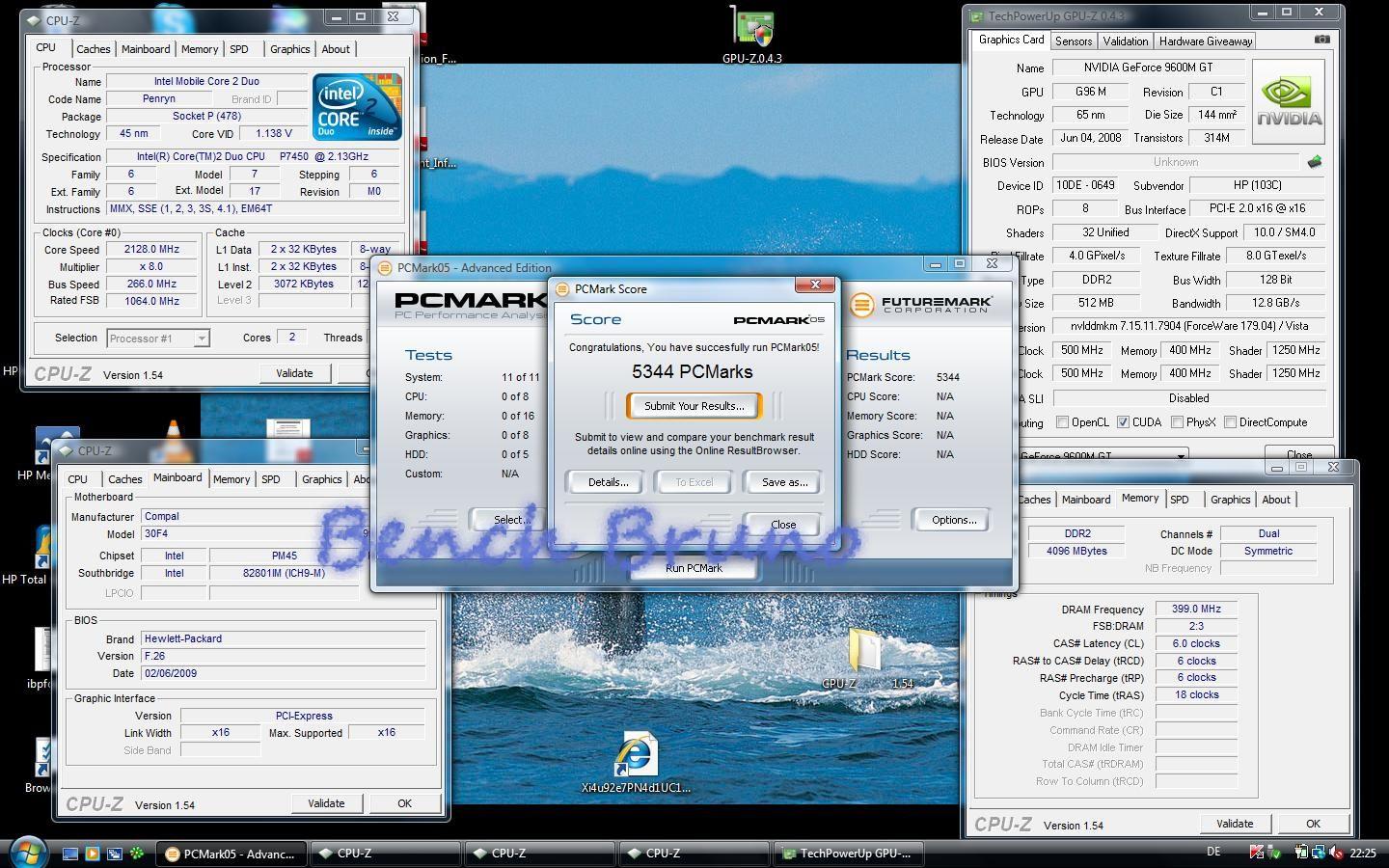Select the GPU-Z 1.54 folder on desktop

(x=866, y=658)
